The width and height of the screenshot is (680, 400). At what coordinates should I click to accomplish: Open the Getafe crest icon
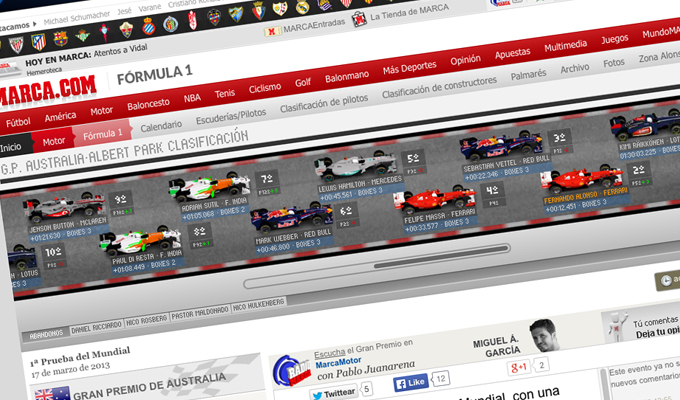[x=170, y=24]
